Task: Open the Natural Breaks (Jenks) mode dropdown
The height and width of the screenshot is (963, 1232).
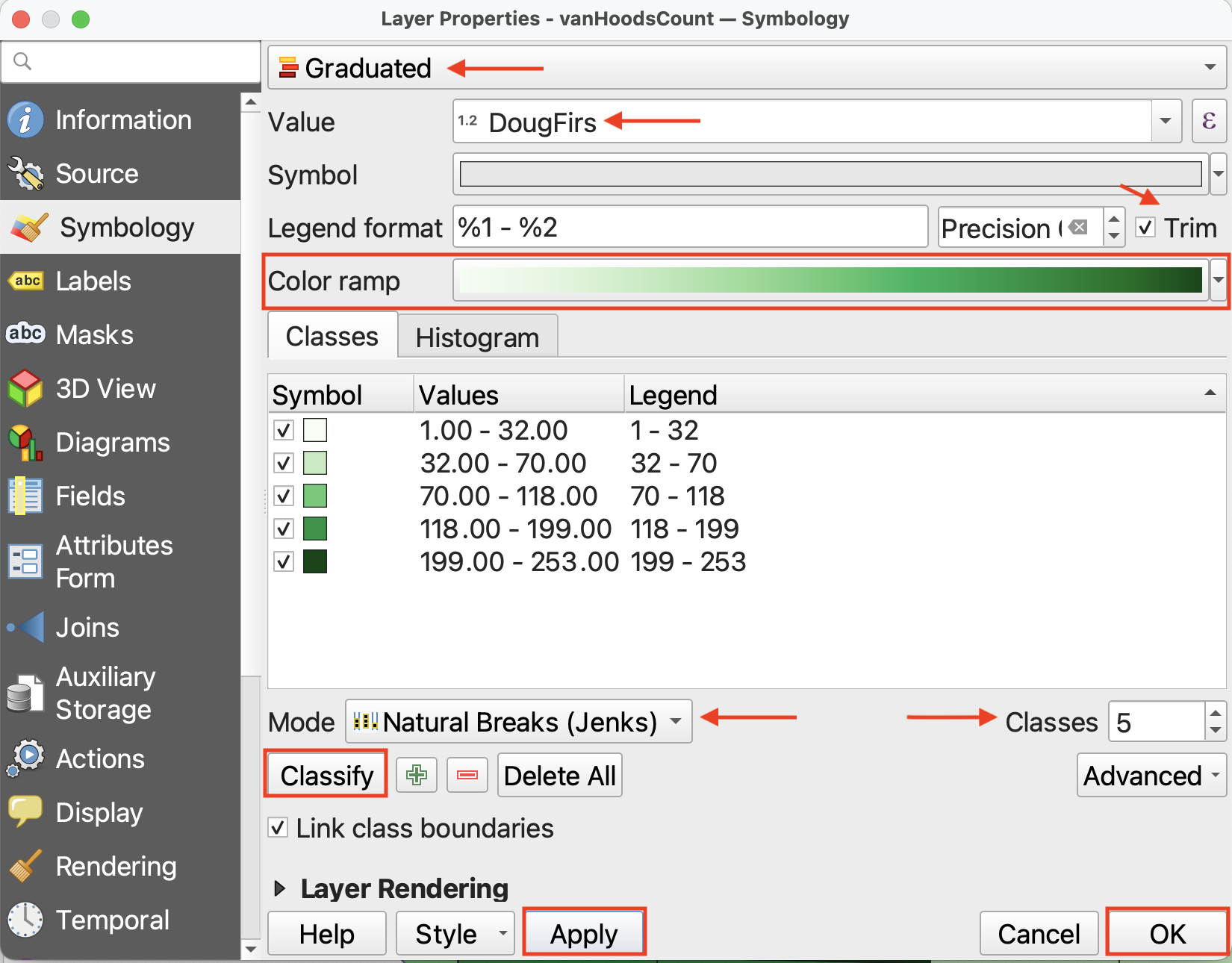Action: (x=518, y=721)
